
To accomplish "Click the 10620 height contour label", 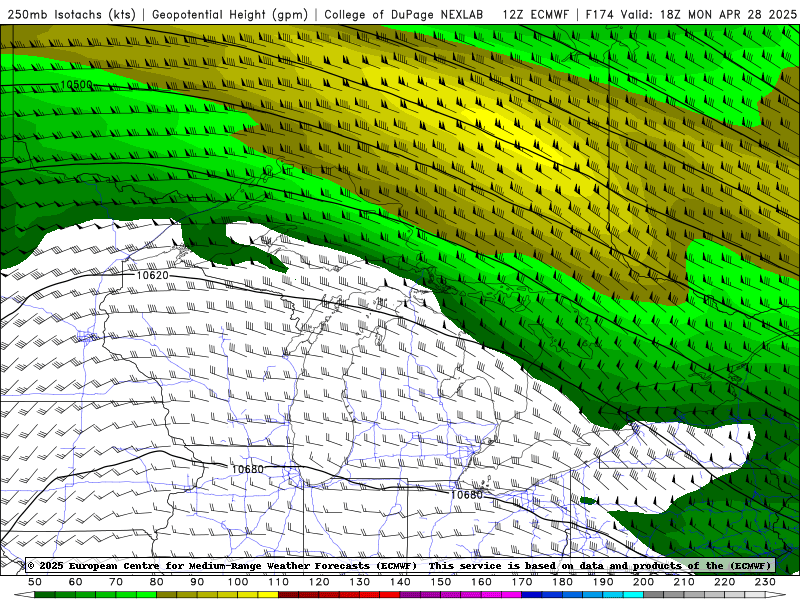I will (153, 276).
